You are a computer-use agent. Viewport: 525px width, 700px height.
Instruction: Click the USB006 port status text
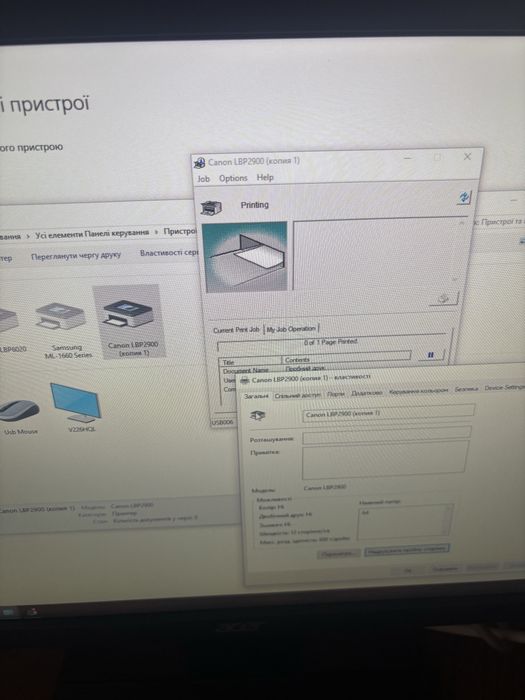pos(222,422)
